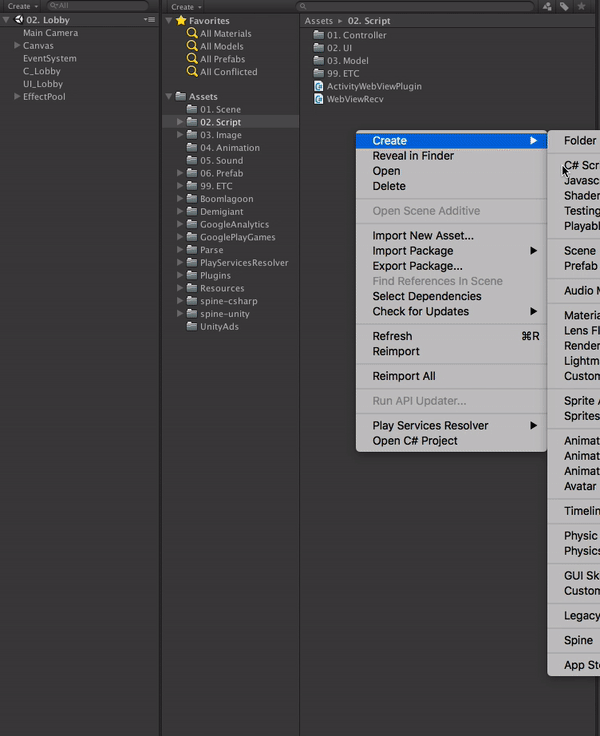Viewport: 600px width, 736px height.
Task: Click the Favorites star icon
Action: (181, 21)
